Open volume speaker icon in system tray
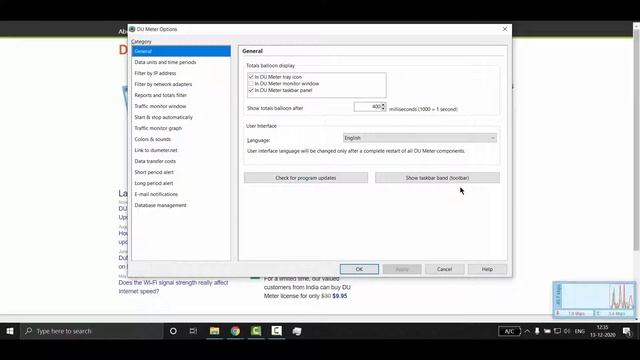This screenshot has width=640, height=360. coord(567,331)
